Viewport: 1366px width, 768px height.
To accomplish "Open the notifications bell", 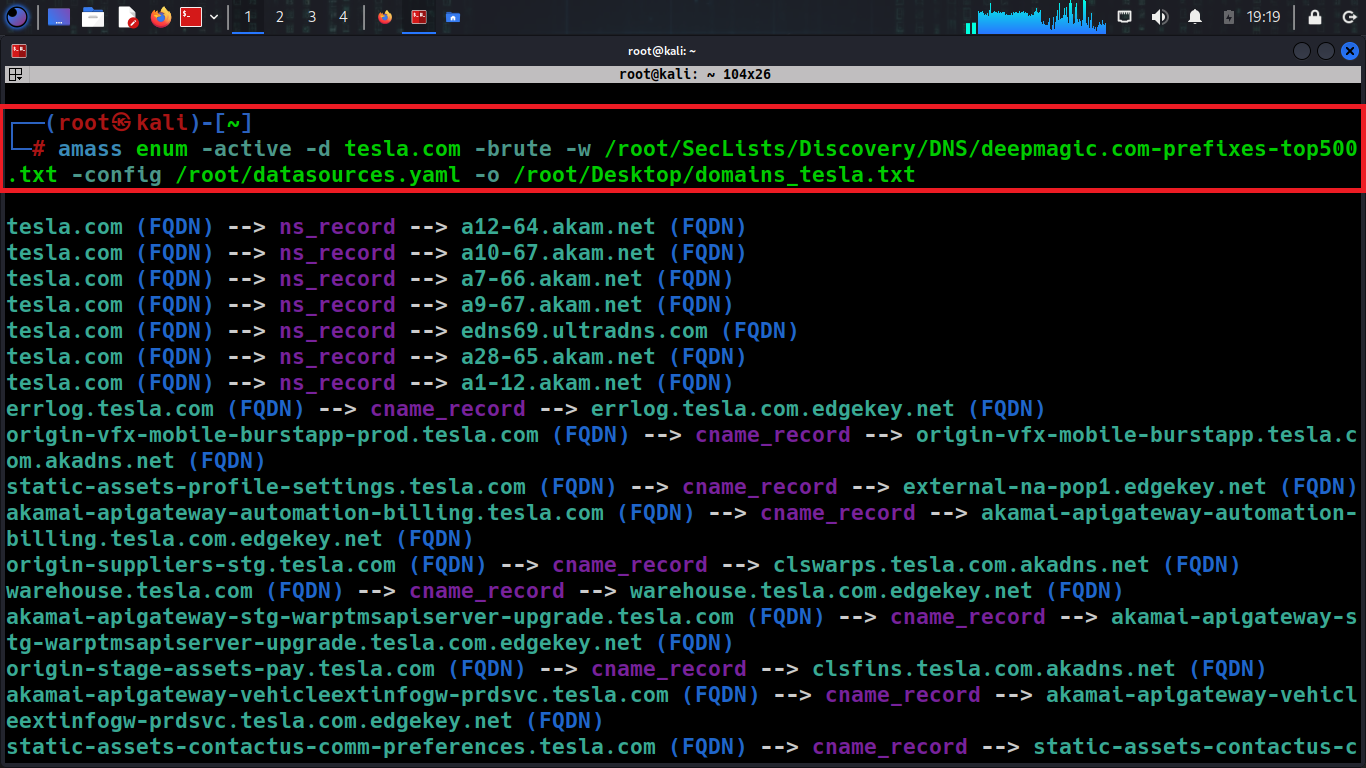I will pos(1195,17).
